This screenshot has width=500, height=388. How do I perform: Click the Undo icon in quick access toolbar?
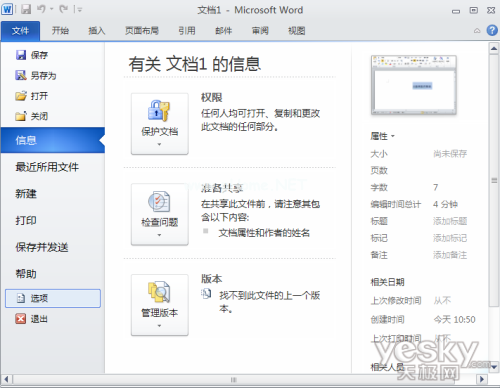[x=41, y=9]
